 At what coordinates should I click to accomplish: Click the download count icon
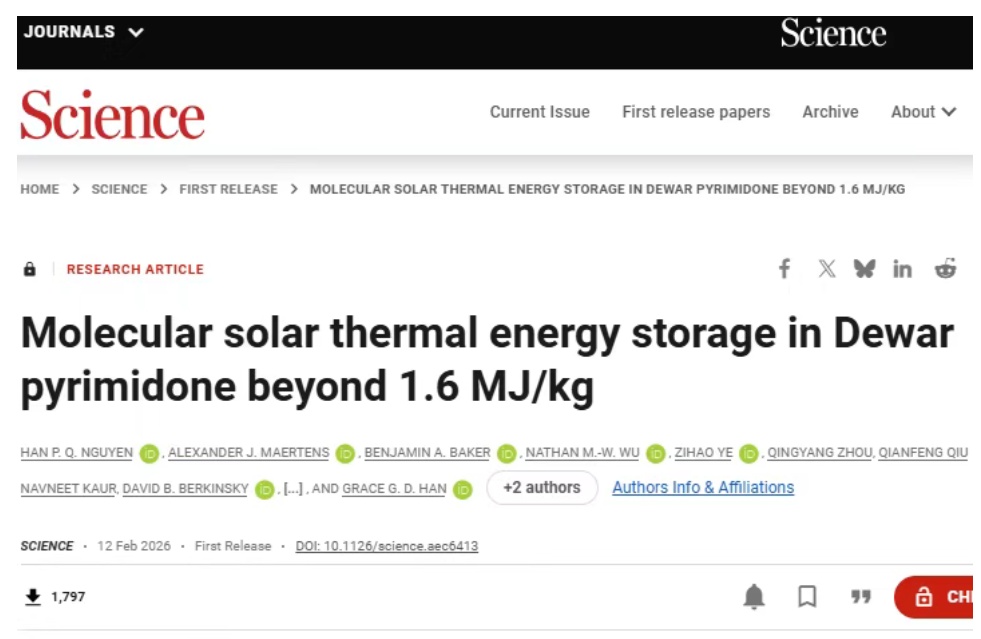click(33, 597)
